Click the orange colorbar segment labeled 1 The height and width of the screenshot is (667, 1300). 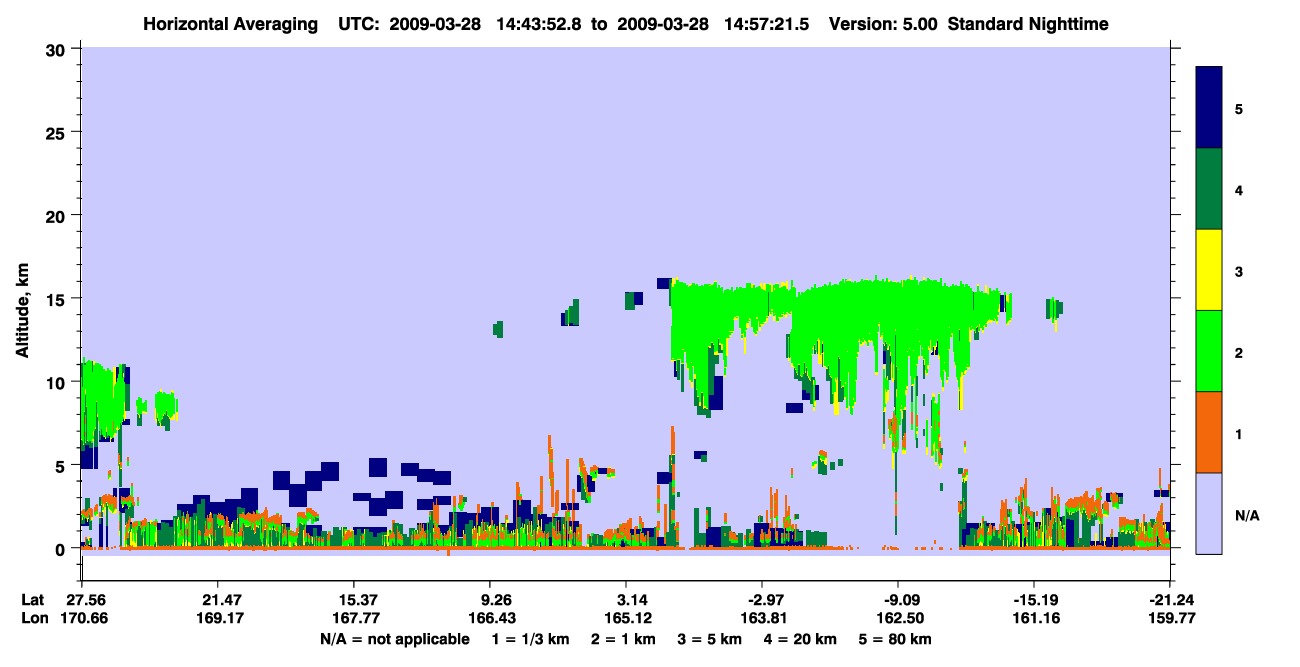point(1209,432)
